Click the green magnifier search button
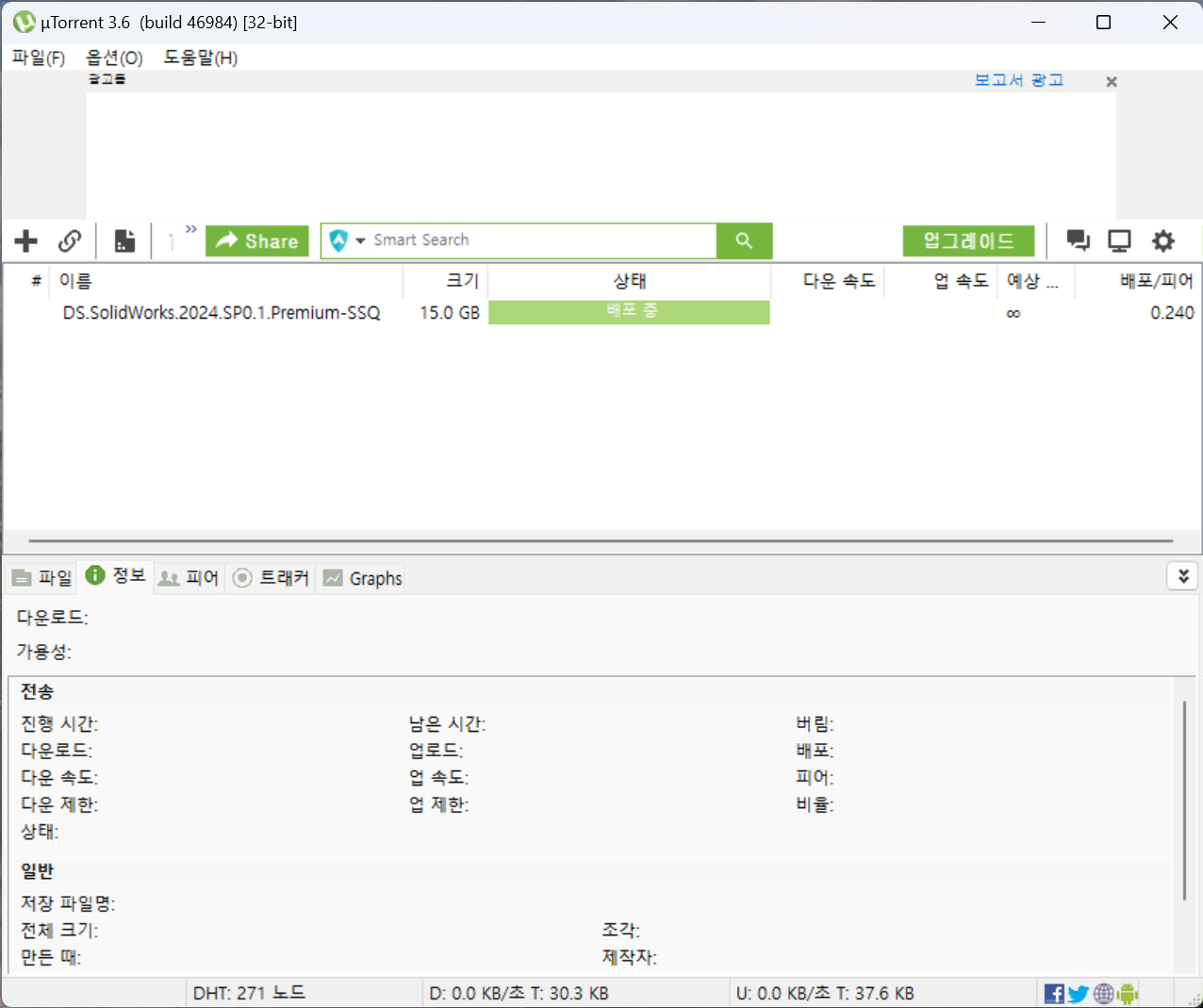The width and height of the screenshot is (1203, 1008). click(x=744, y=240)
